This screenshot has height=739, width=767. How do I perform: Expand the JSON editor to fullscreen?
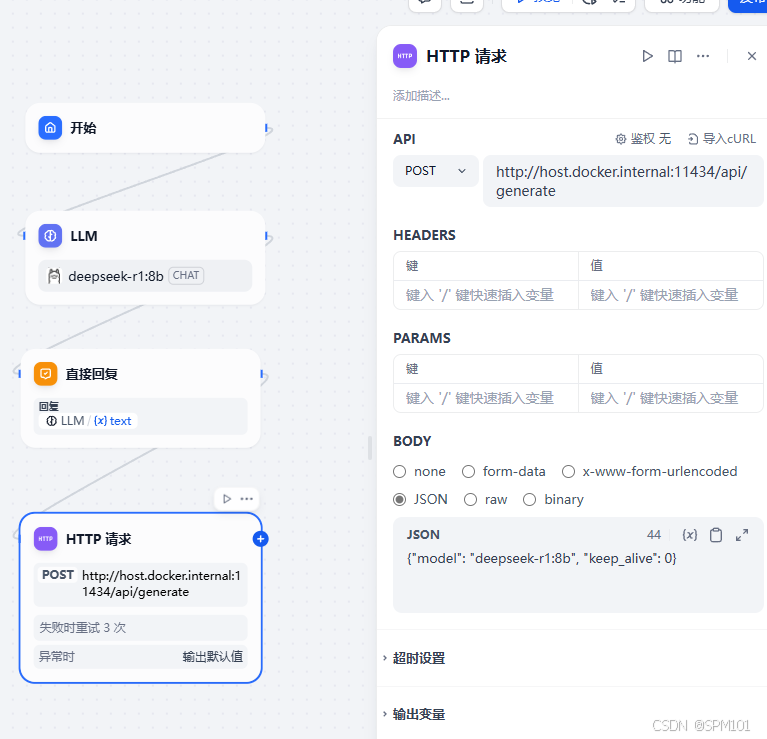742,535
